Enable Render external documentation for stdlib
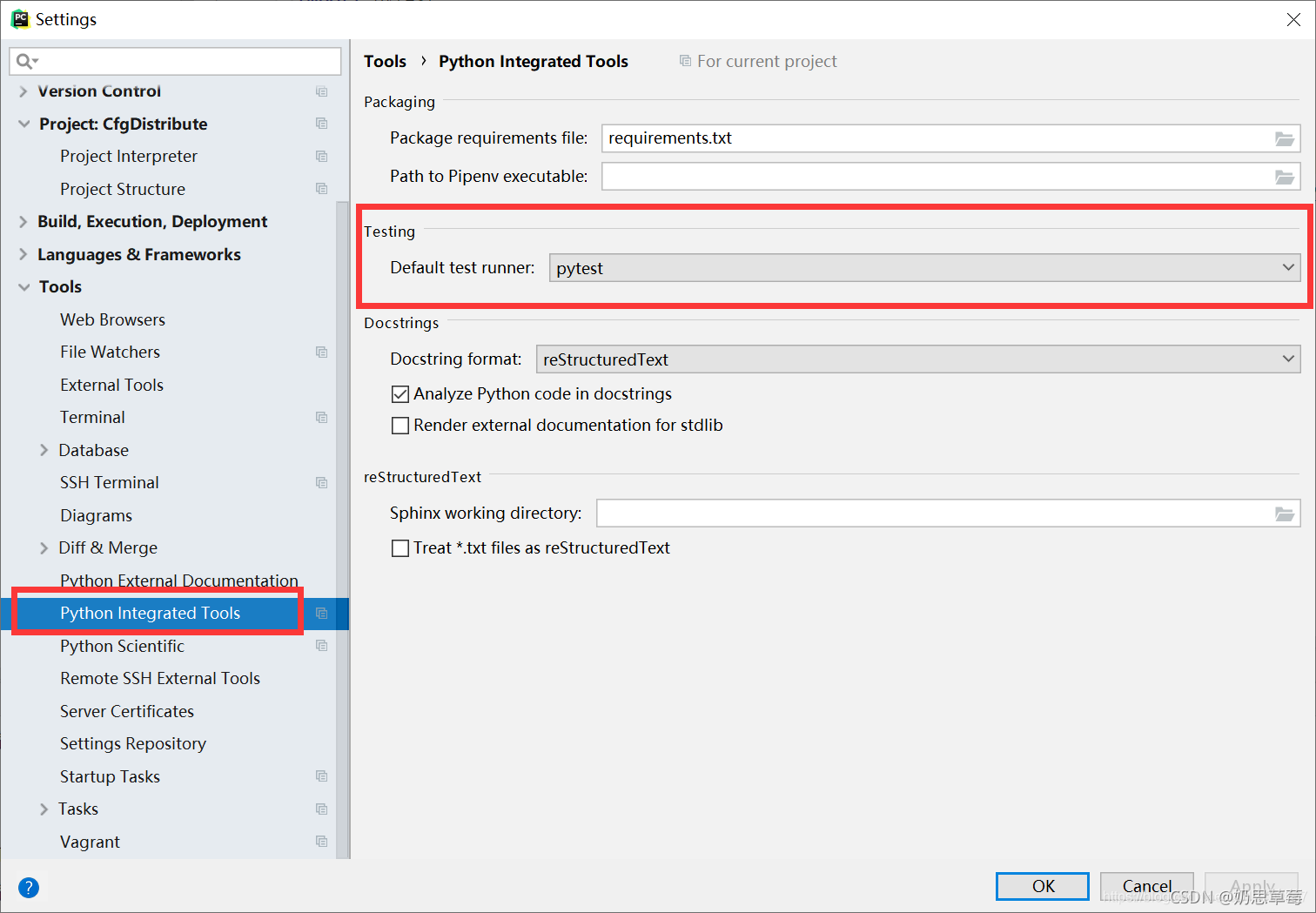This screenshot has width=1316, height=913. 400,426
